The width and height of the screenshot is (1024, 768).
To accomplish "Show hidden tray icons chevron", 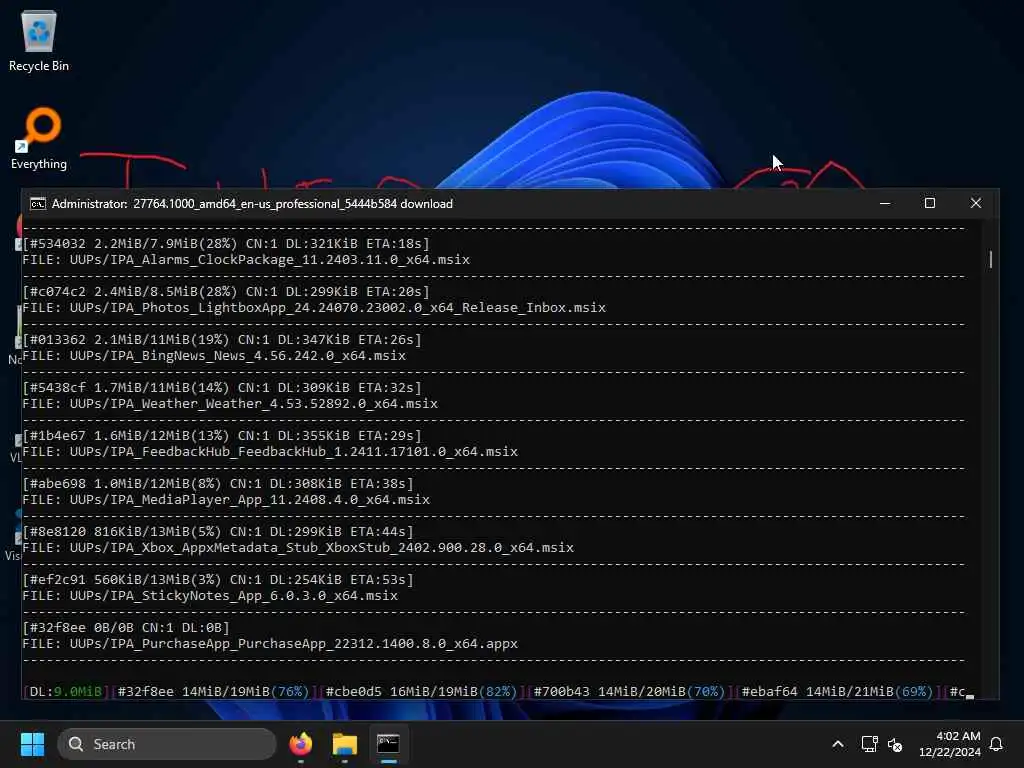I will [838, 744].
